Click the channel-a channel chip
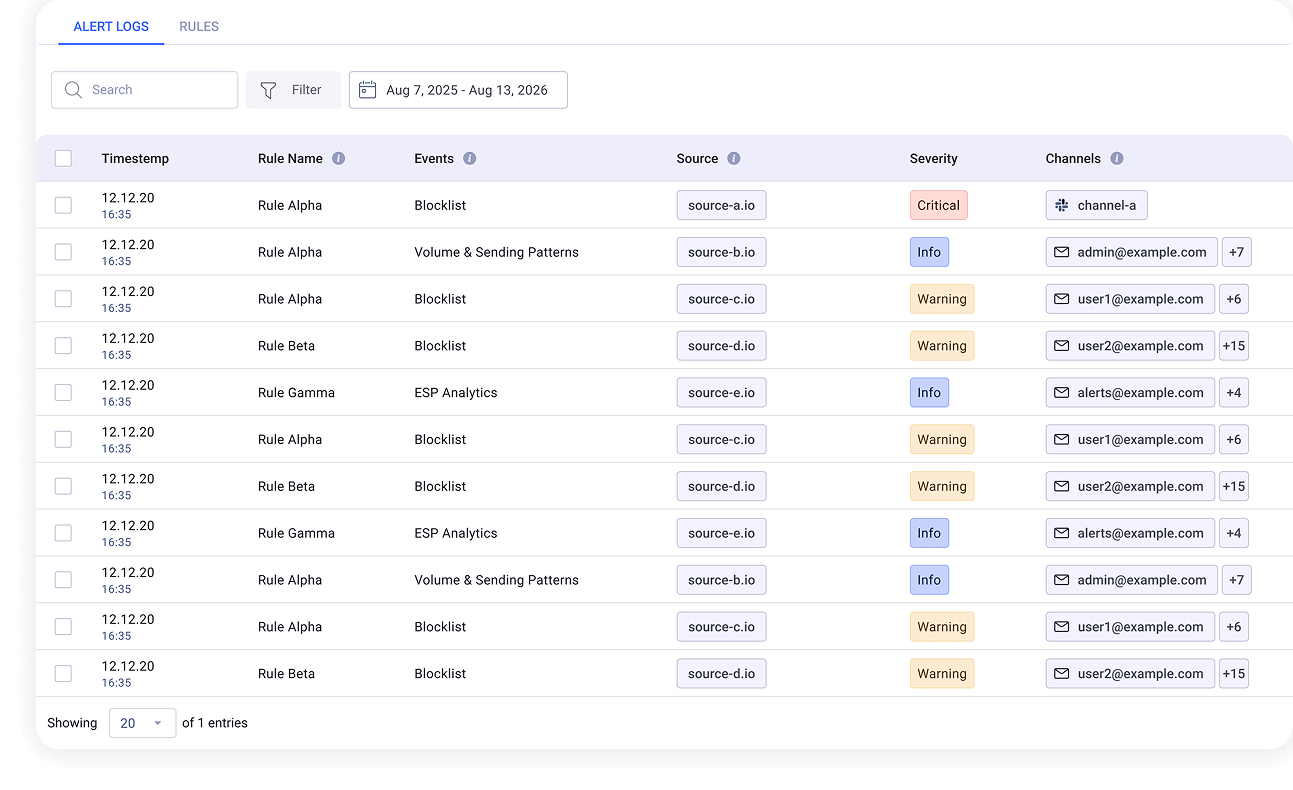This screenshot has height=790, width=1293. click(x=1097, y=205)
